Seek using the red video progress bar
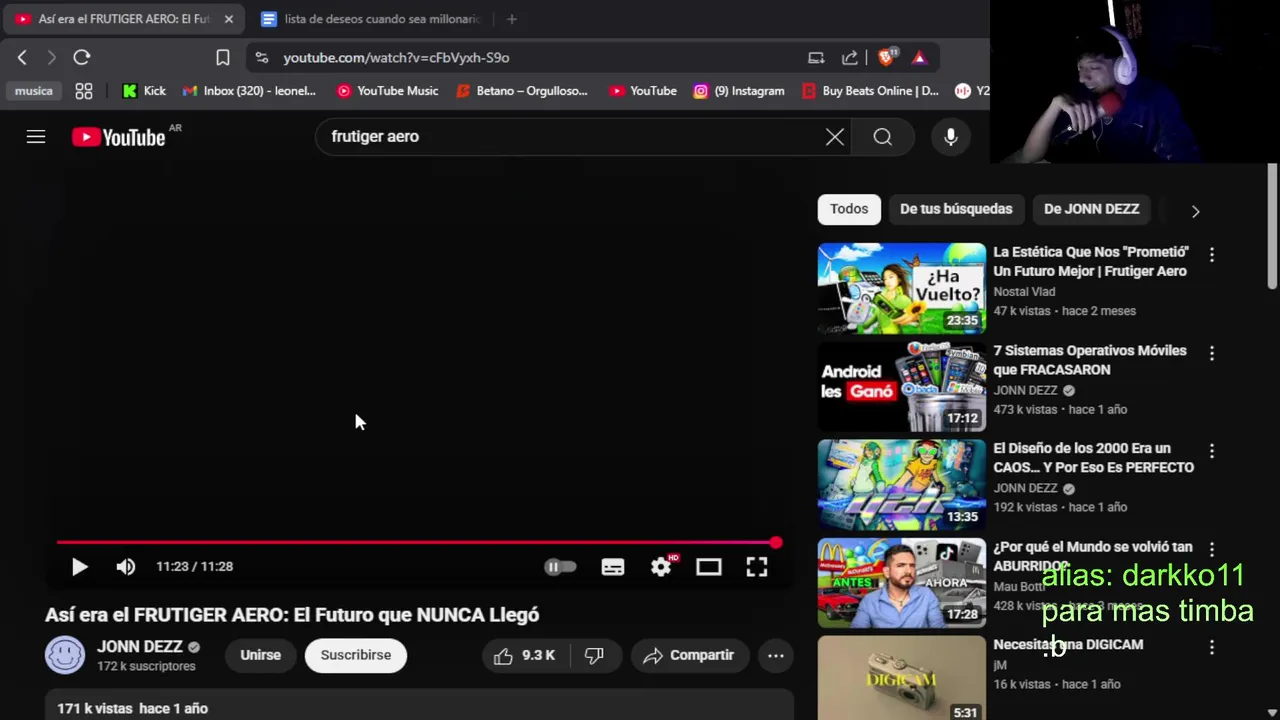 pos(418,543)
